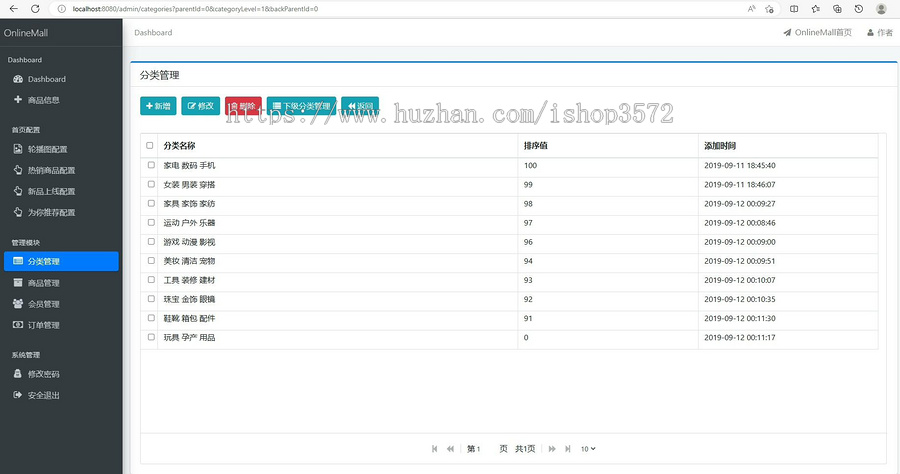The height and width of the screenshot is (474, 900).
Task: Toggle the select-all checkbox in table header
Action: click(150, 146)
